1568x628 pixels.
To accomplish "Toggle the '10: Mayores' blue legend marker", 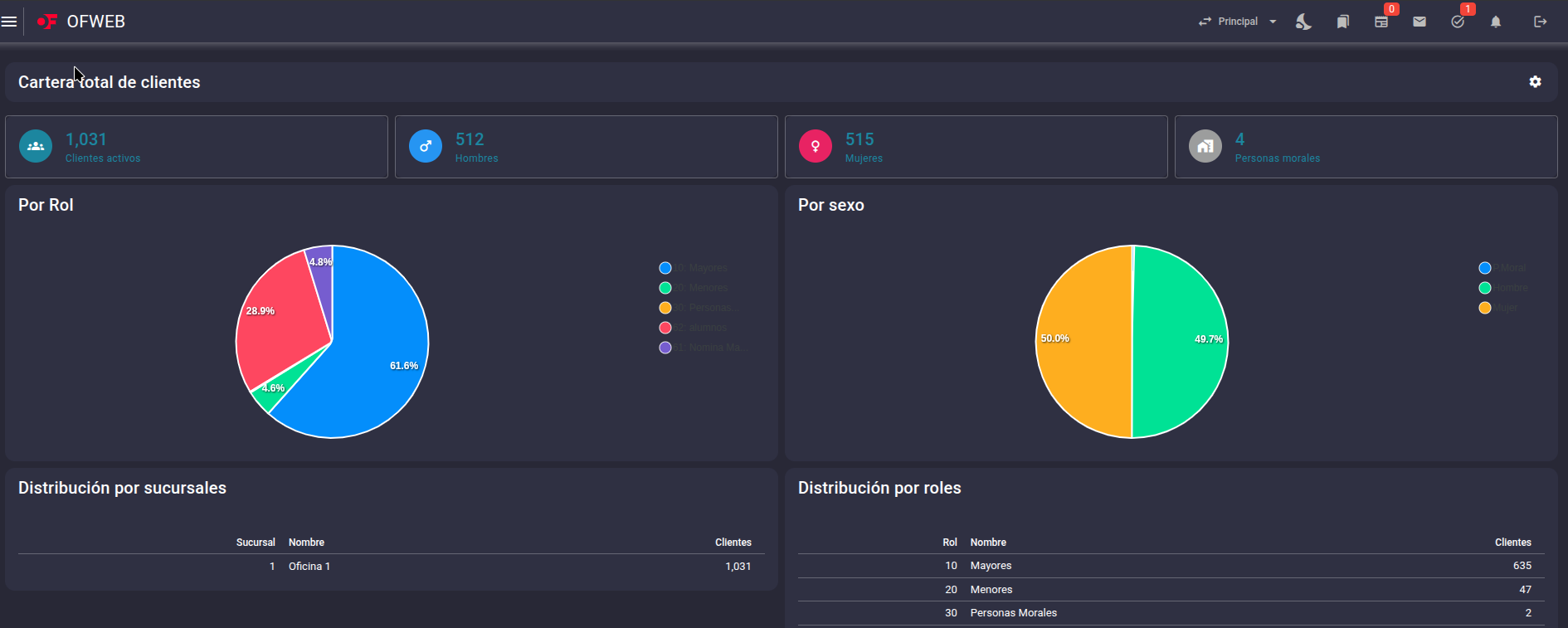I will (x=665, y=268).
